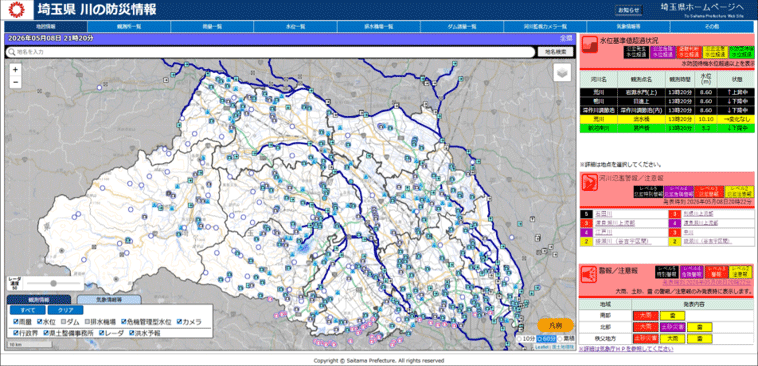
Task: Open the その他 menu tab
Action: [712, 27]
